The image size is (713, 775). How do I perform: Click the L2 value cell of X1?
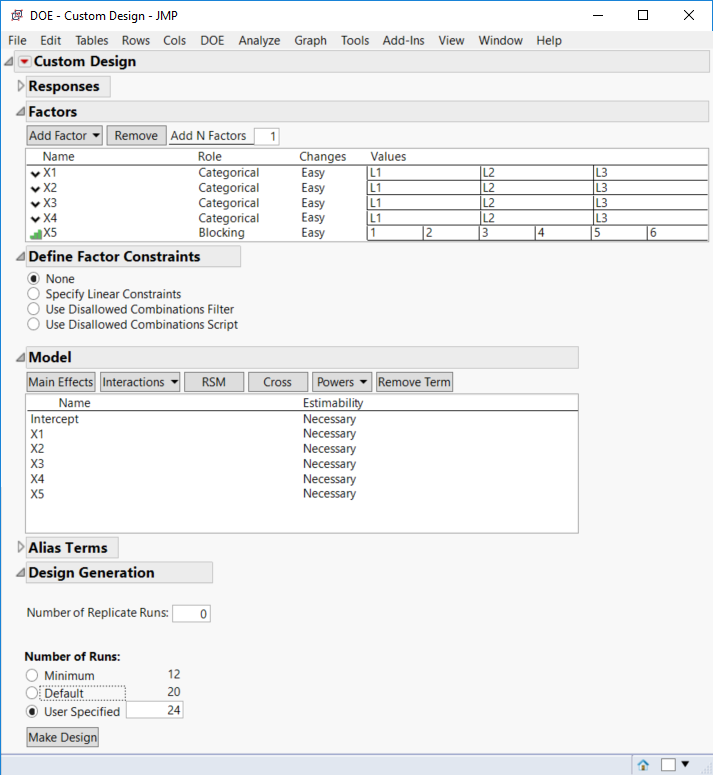pyautogui.click(x=537, y=173)
